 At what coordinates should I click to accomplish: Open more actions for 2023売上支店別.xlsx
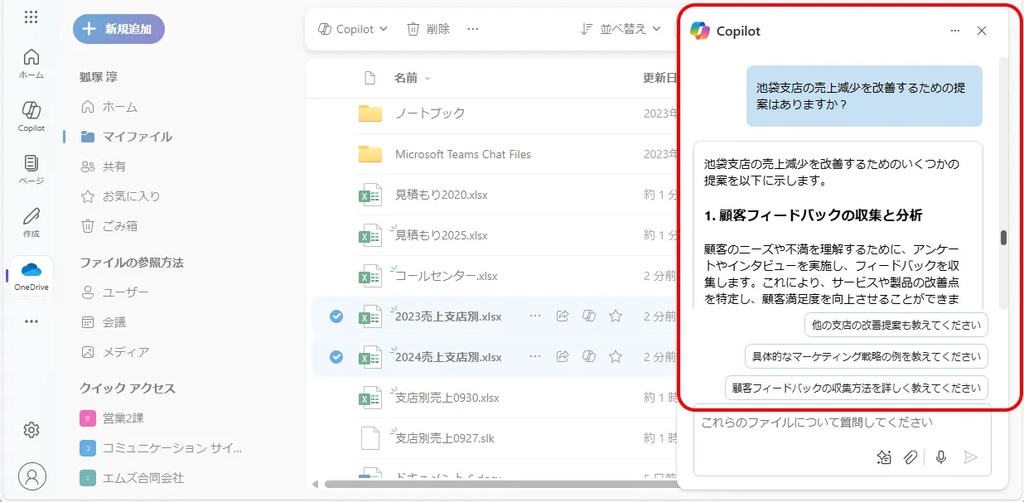pyautogui.click(x=536, y=316)
